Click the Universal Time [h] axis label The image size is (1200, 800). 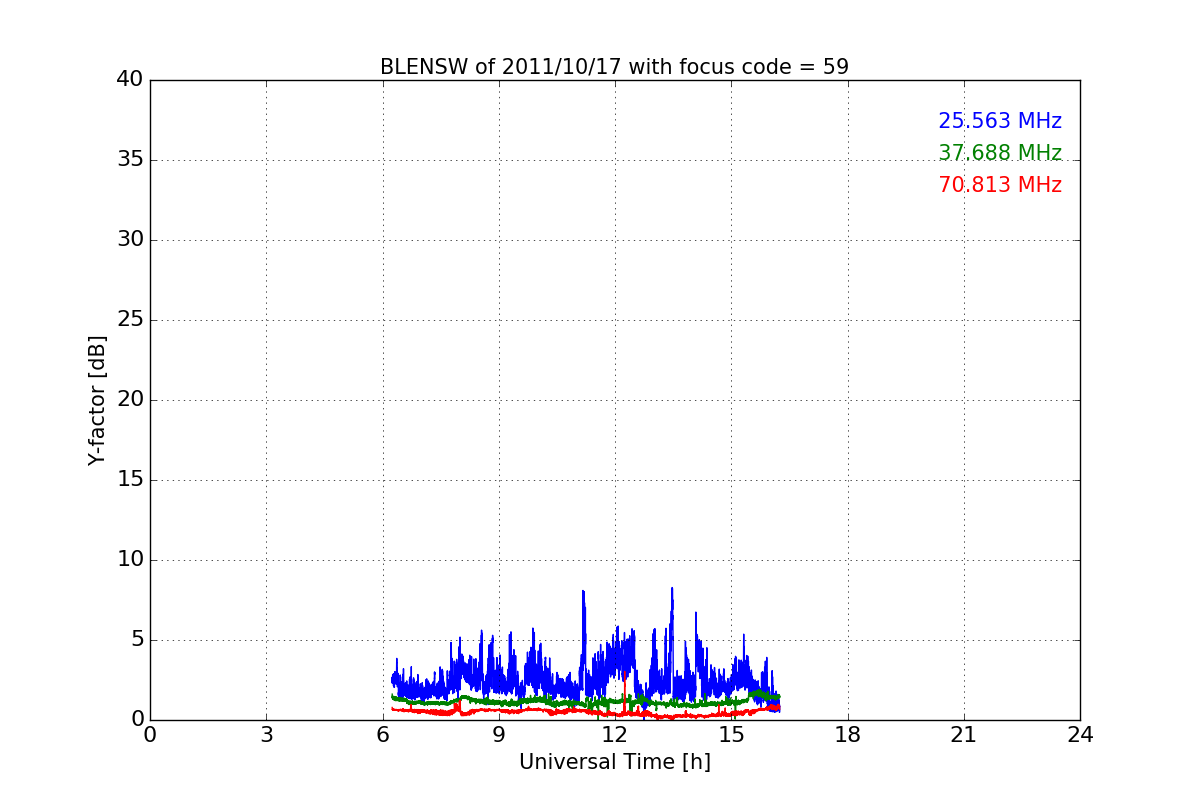coord(614,762)
